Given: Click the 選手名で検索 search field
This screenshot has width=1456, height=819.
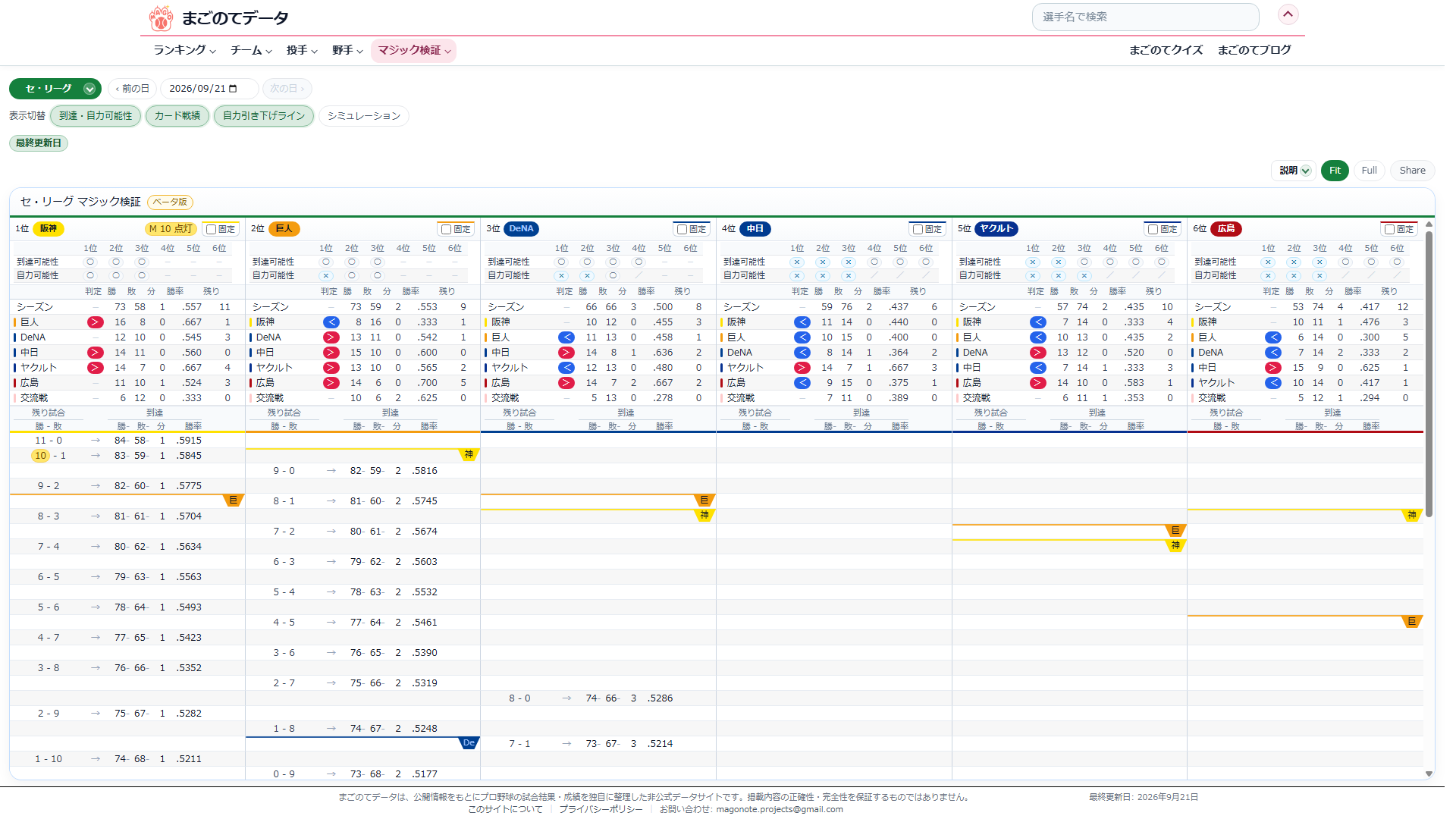Looking at the screenshot, I should tap(1145, 17).
